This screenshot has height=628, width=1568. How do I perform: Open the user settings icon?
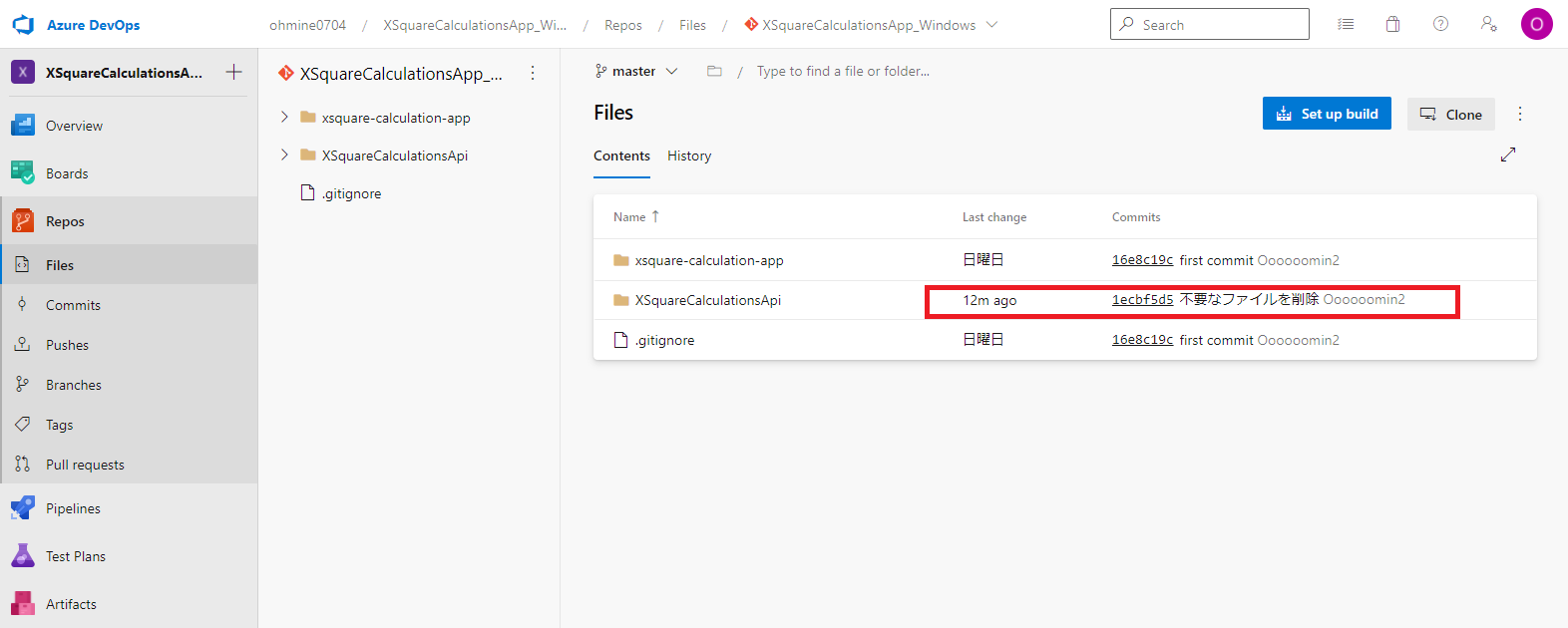[1489, 24]
